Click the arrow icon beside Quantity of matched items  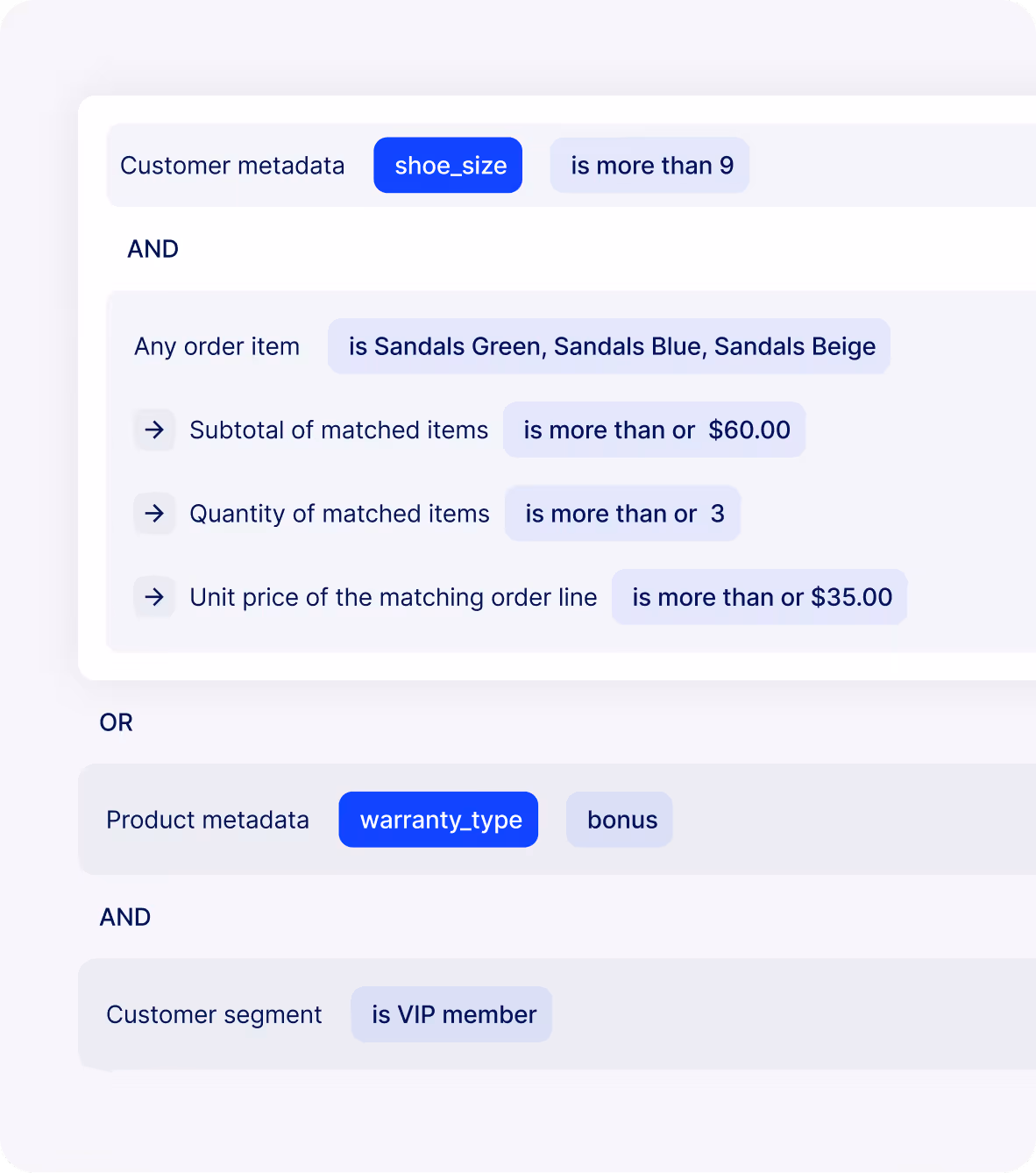pos(154,513)
